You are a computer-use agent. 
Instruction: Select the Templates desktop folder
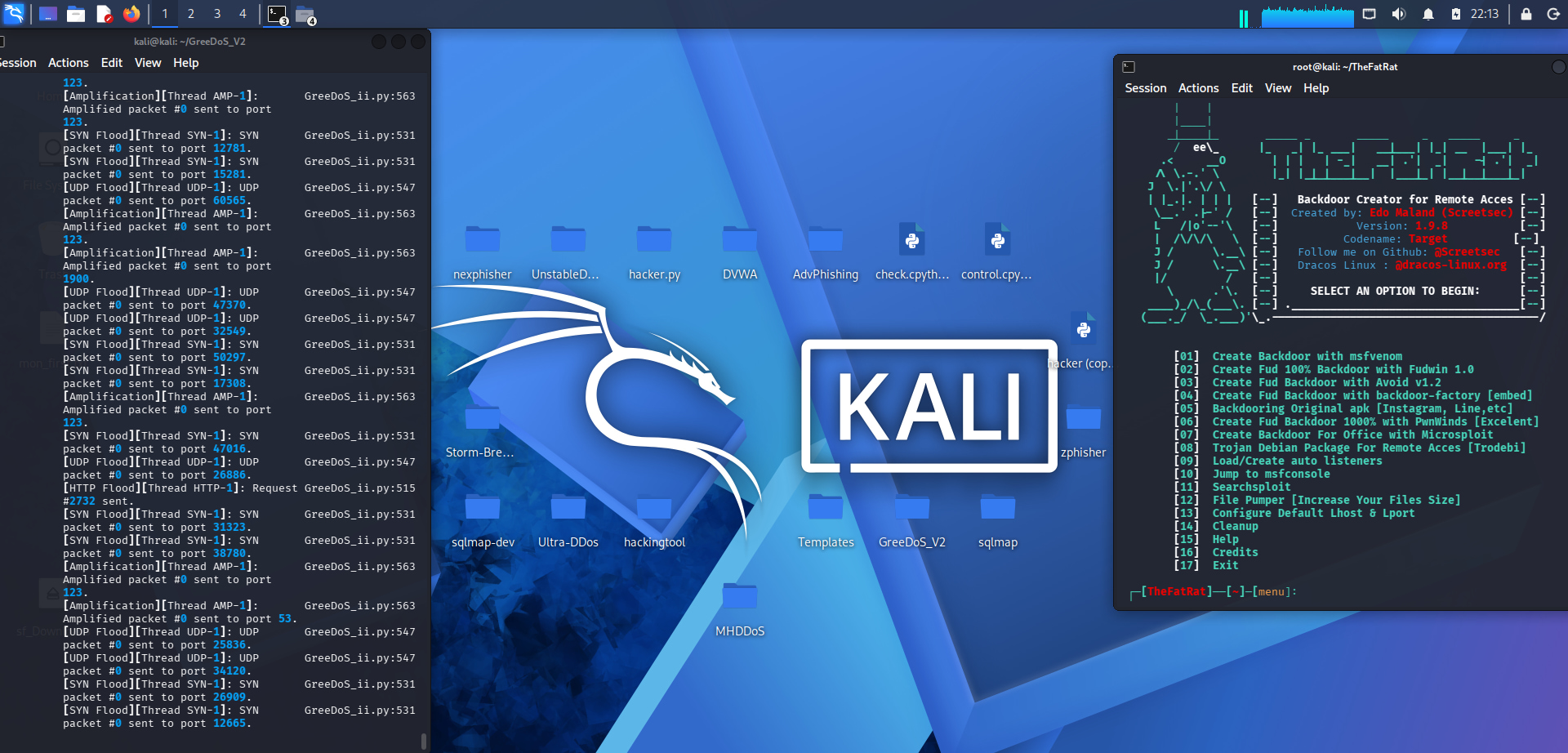(826, 519)
